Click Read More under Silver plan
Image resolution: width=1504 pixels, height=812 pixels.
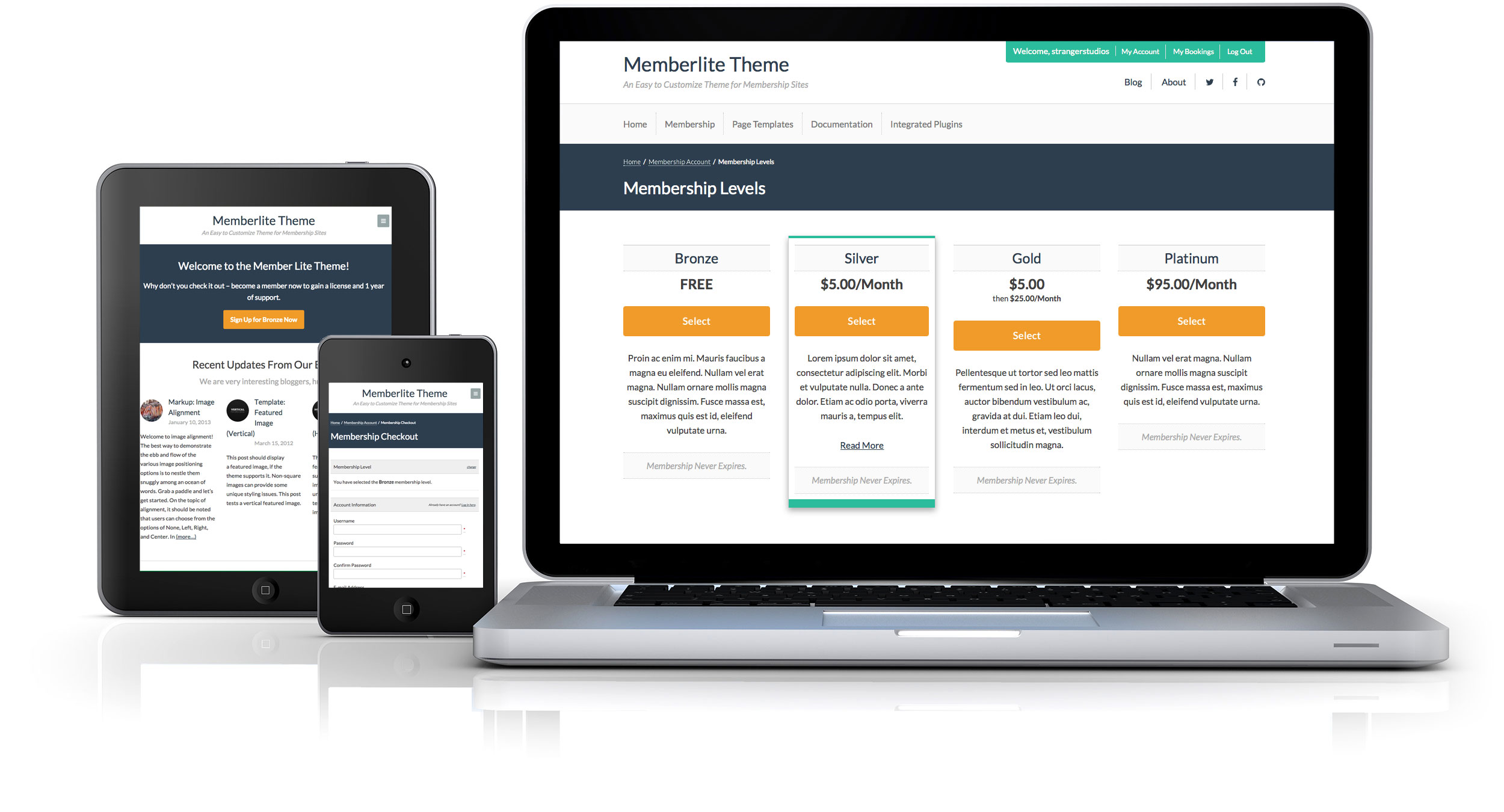pyautogui.click(x=859, y=444)
